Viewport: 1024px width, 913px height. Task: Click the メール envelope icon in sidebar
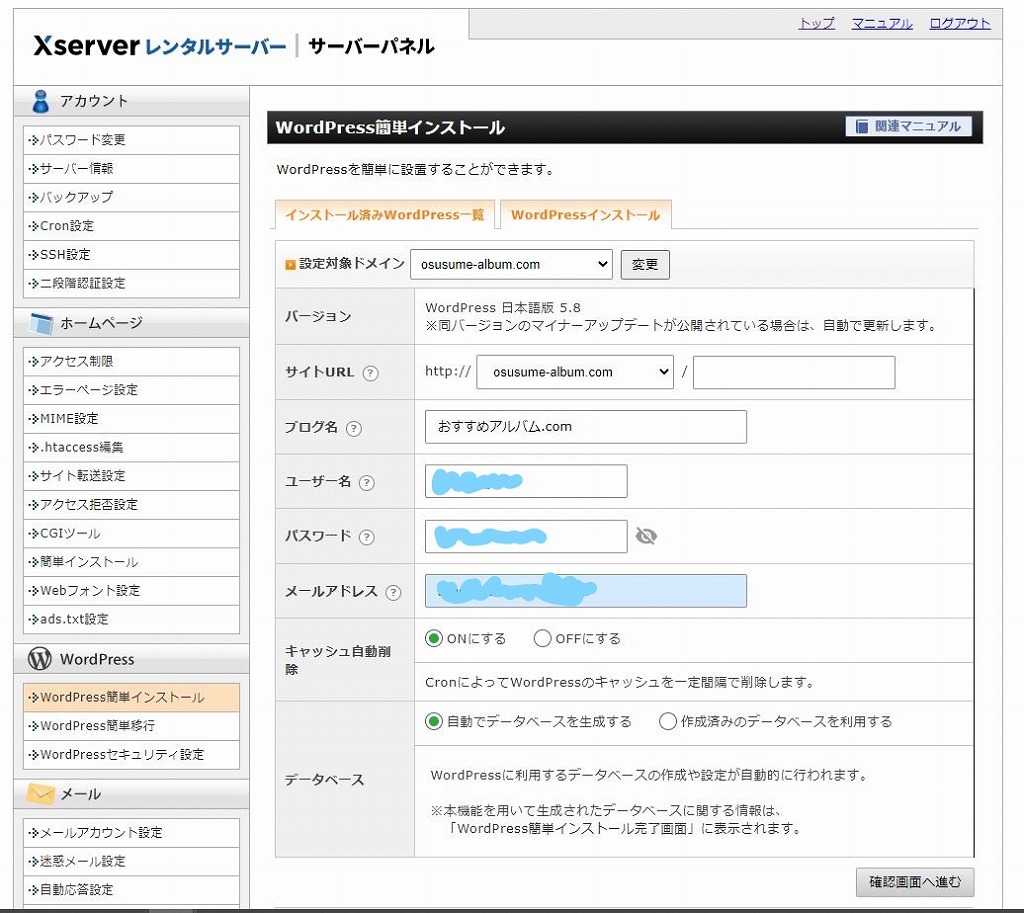click(40, 793)
